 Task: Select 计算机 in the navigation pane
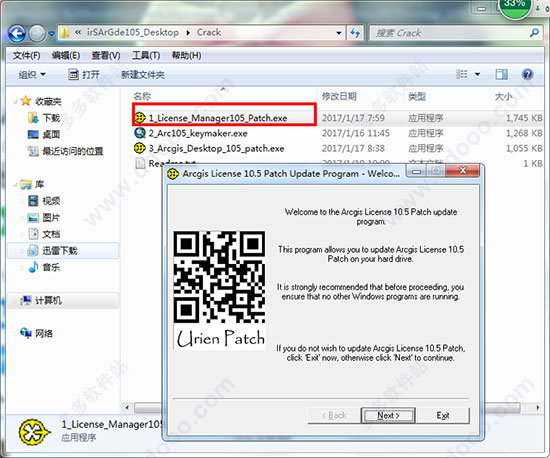(x=48, y=301)
